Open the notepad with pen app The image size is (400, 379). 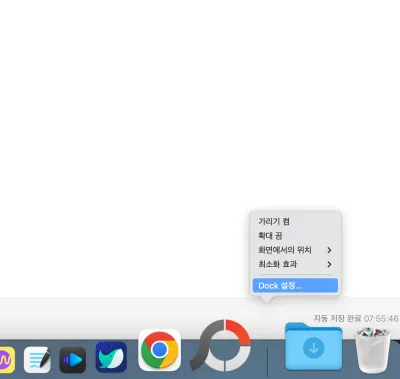[37, 360]
